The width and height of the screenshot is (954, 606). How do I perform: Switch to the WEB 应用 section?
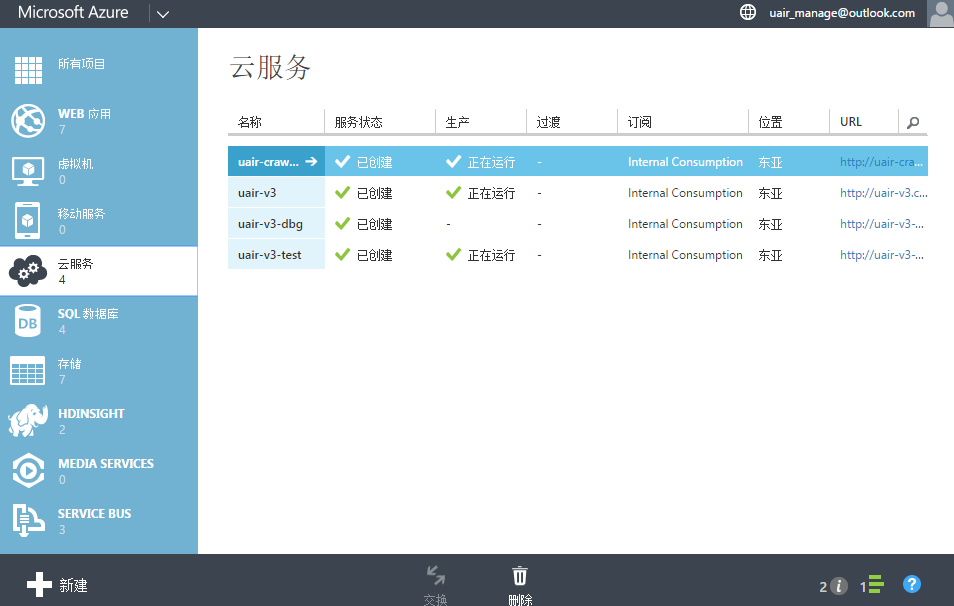point(27,118)
